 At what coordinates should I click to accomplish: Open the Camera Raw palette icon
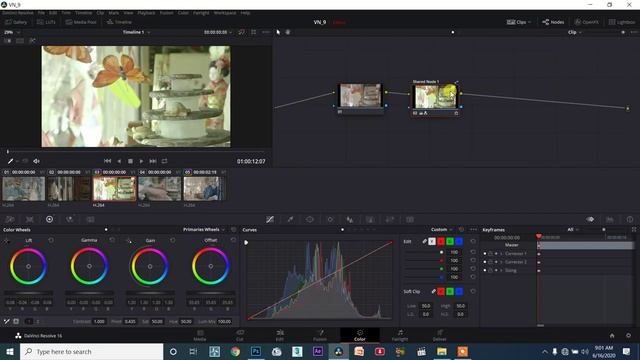(x=10, y=219)
